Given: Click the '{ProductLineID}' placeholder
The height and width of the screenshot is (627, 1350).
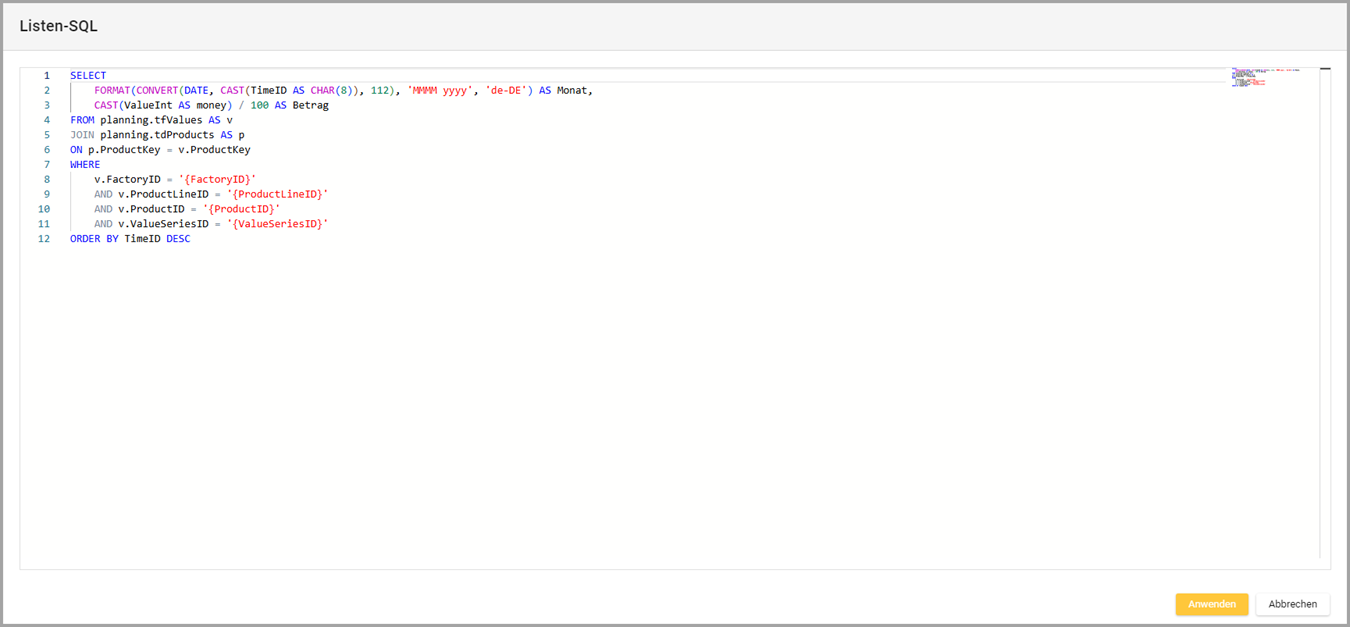Looking at the screenshot, I should pos(277,194).
